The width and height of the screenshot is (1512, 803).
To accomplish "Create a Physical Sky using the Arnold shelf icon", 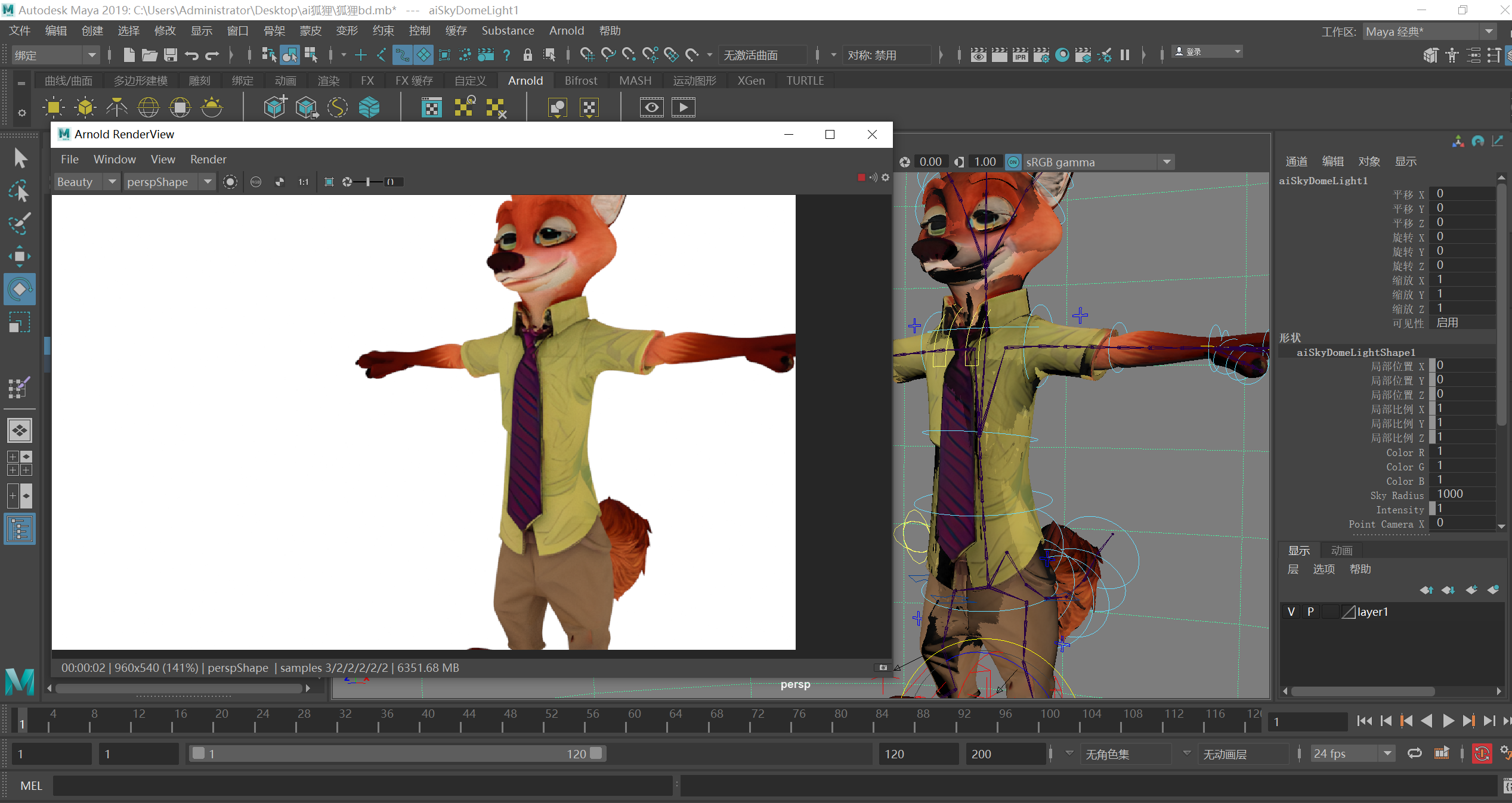I will [212, 107].
